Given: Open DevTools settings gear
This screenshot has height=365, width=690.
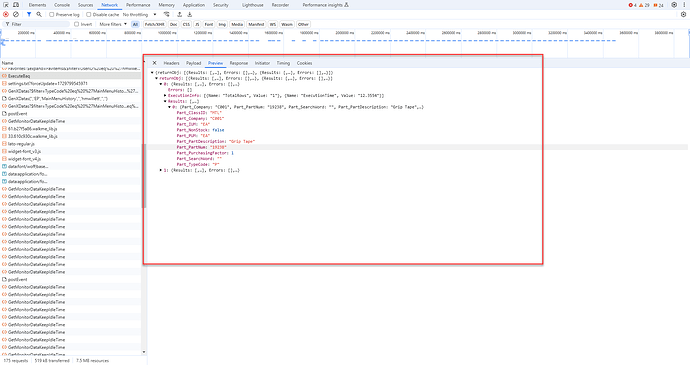Looking at the screenshot, I should 674,5.
